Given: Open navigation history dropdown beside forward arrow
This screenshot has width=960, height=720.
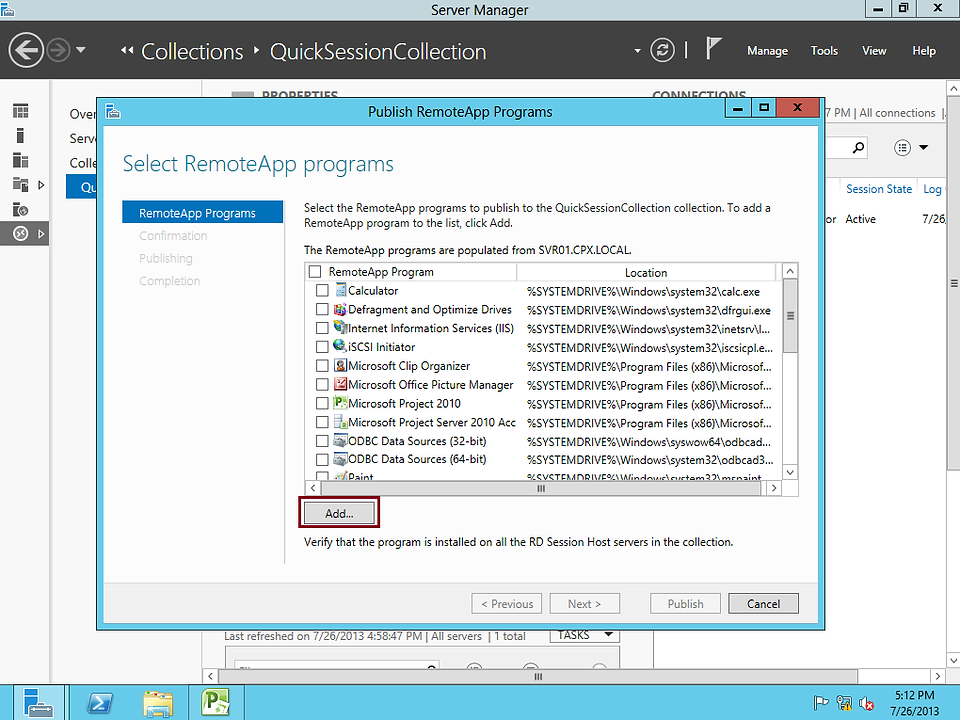Looking at the screenshot, I should tap(81, 50).
